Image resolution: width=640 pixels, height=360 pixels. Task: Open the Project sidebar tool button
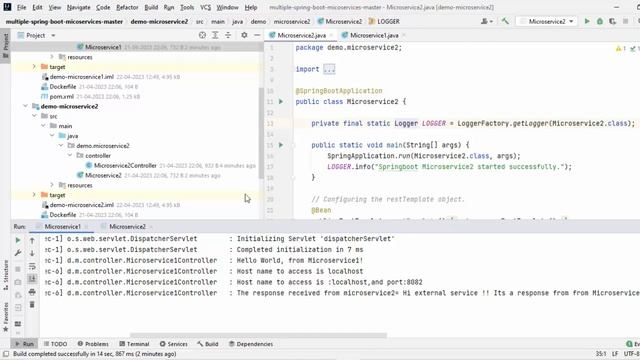pos(5,45)
